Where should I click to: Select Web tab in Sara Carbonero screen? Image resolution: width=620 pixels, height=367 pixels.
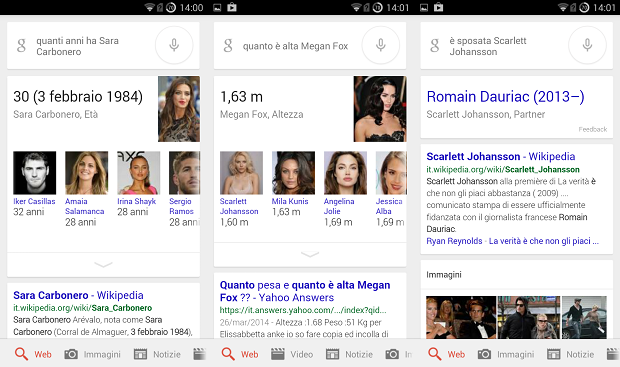point(33,354)
